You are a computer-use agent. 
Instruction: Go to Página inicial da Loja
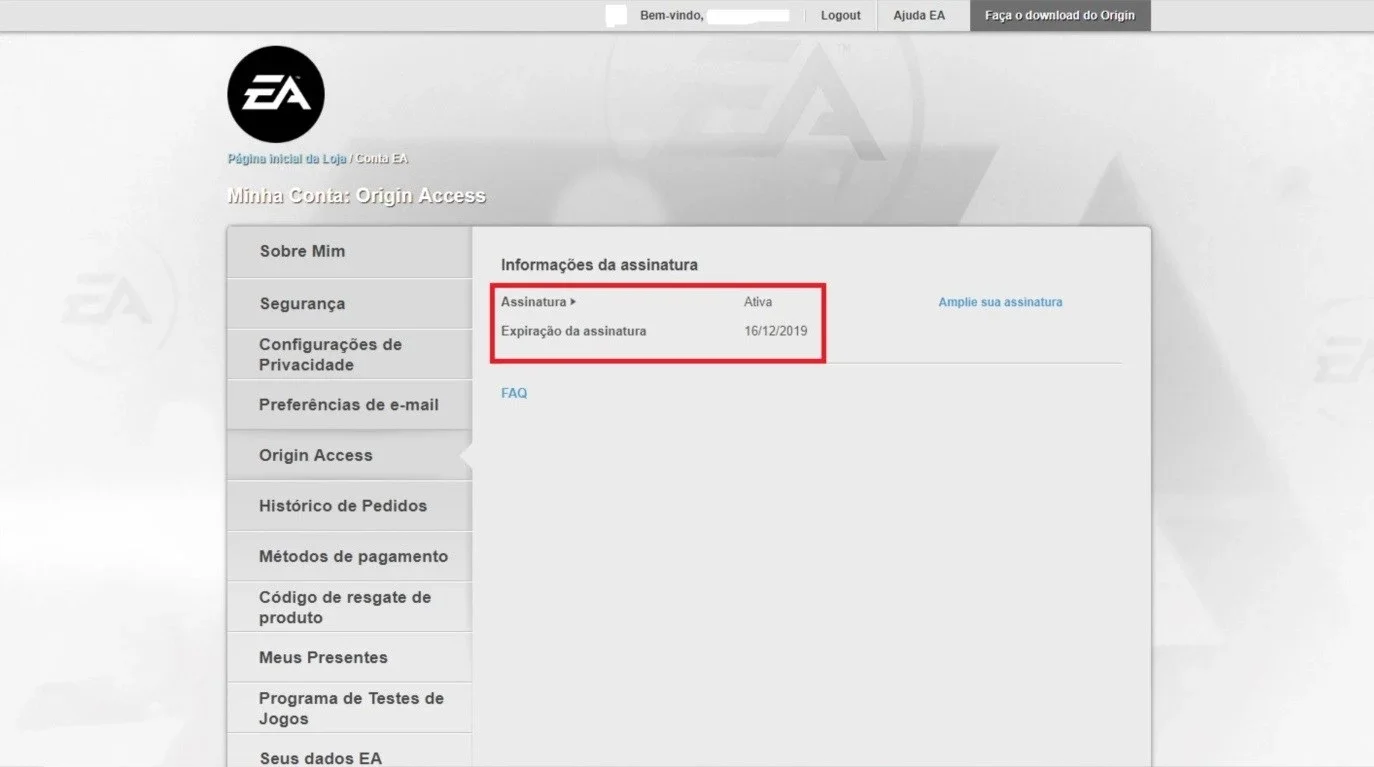[287, 159]
